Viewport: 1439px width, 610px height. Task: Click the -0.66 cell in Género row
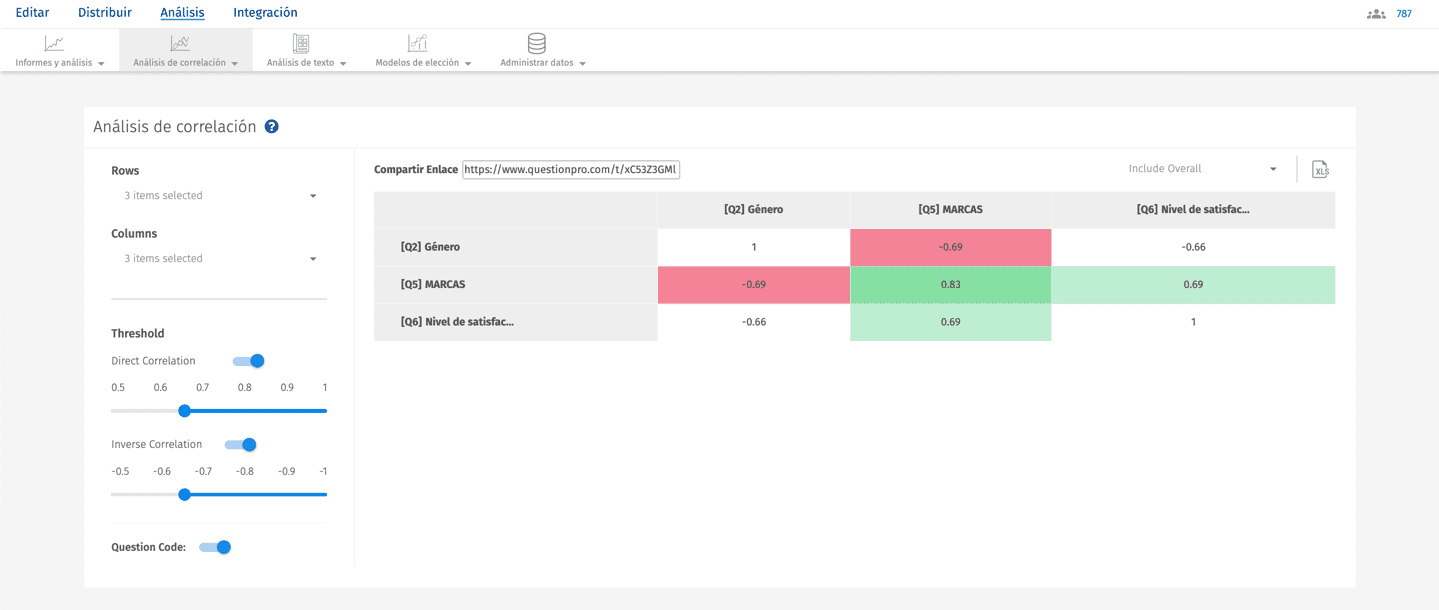(1193, 247)
